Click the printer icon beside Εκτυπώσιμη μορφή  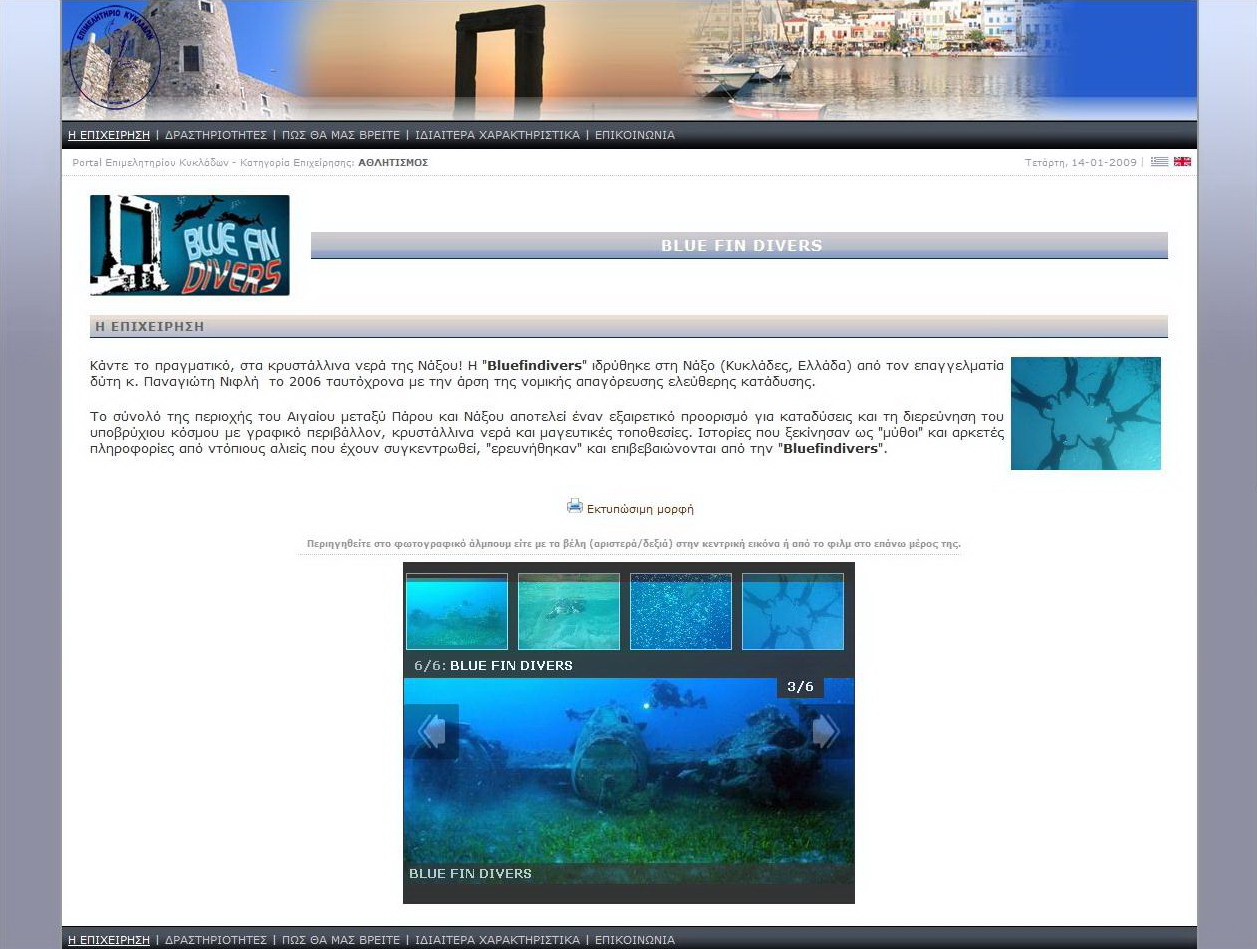point(575,506)
